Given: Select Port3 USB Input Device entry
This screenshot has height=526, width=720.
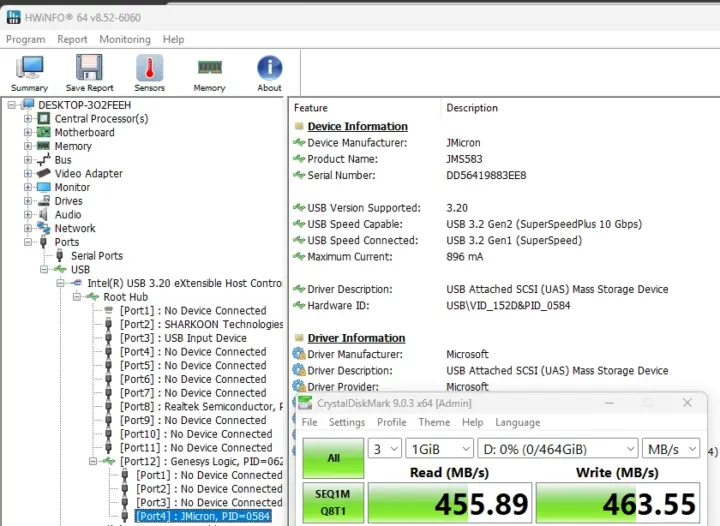Looking at the screenshot, I should (x=183, y=338).
